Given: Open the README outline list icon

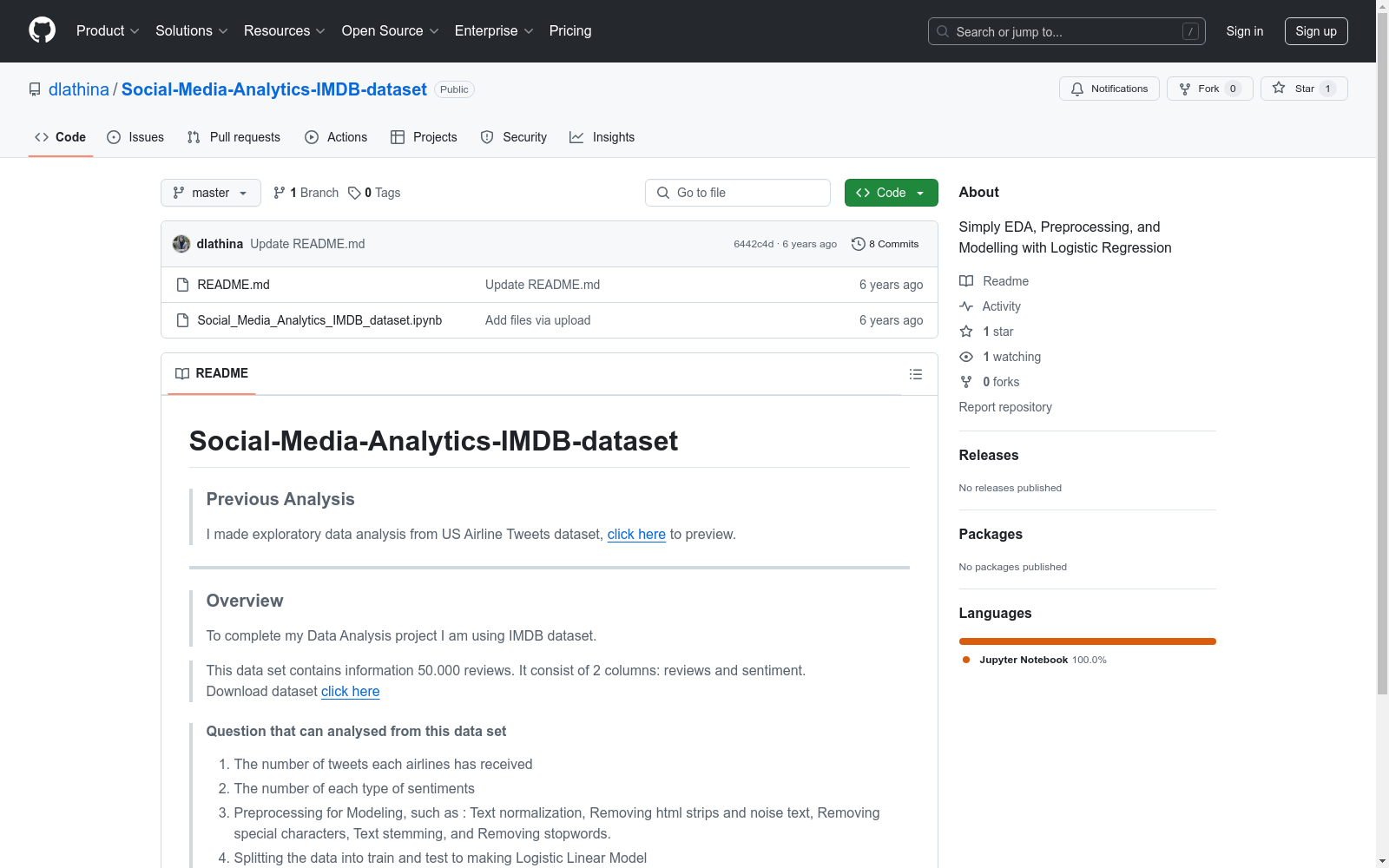Looking at the screenshot, I should tap(915, 374).
